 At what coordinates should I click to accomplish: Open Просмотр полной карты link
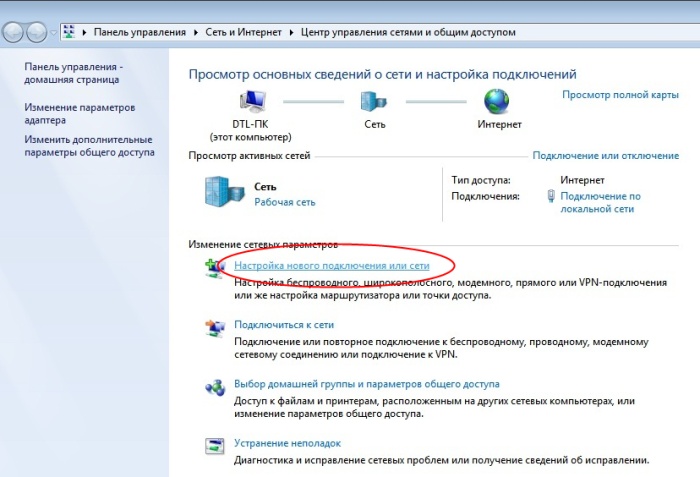coord(620,95)
